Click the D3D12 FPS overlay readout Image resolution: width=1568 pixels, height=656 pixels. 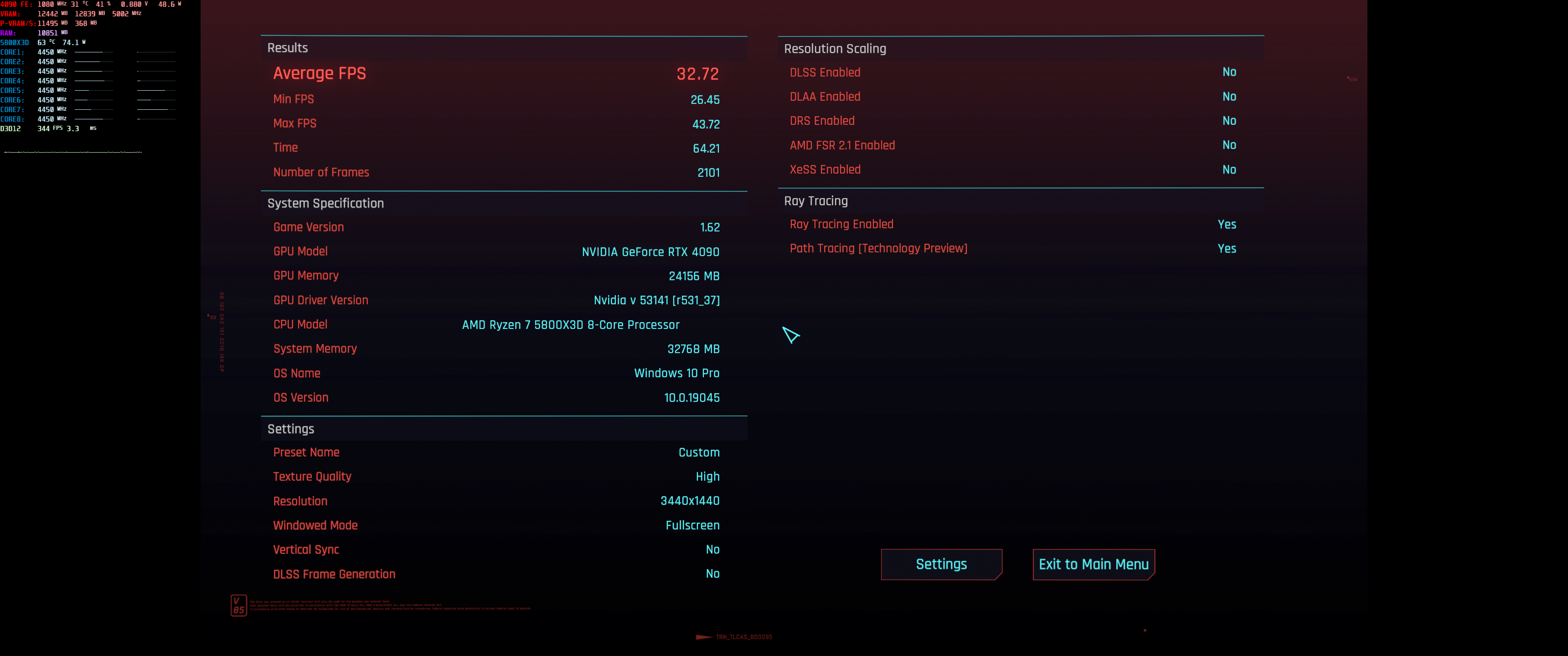coord(49,128)
